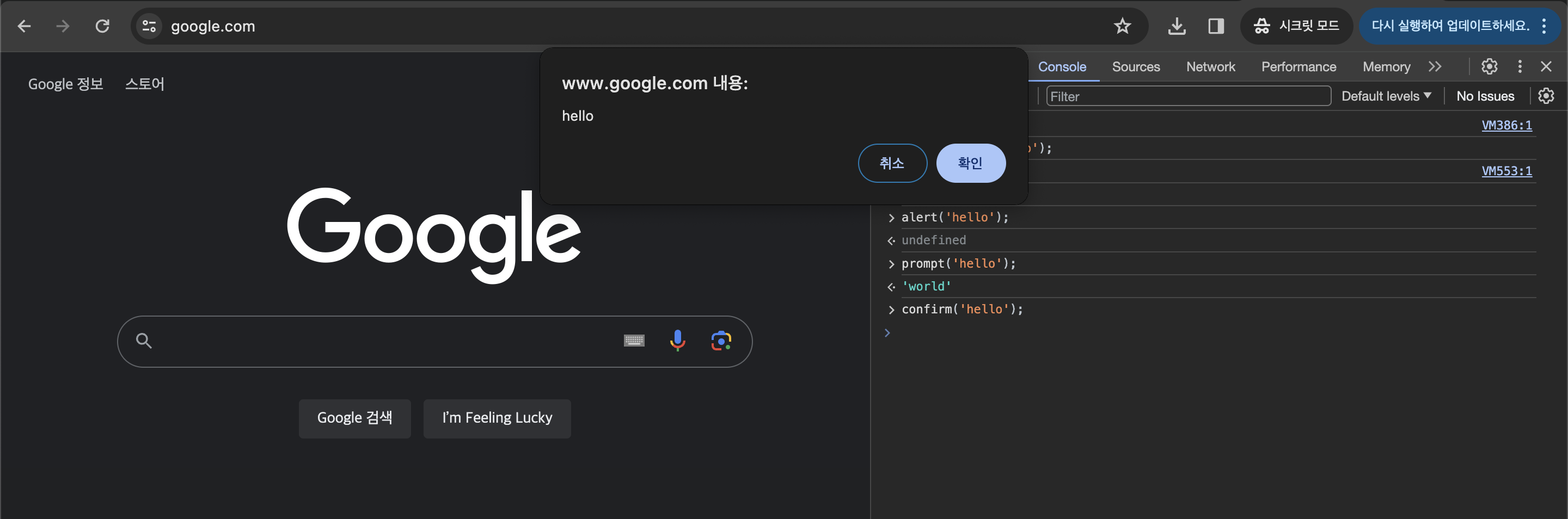Image resolution: width=1568 pixels, height=519 pixels.
Task: Open the 스토어 link
Action: click(145, 84)
